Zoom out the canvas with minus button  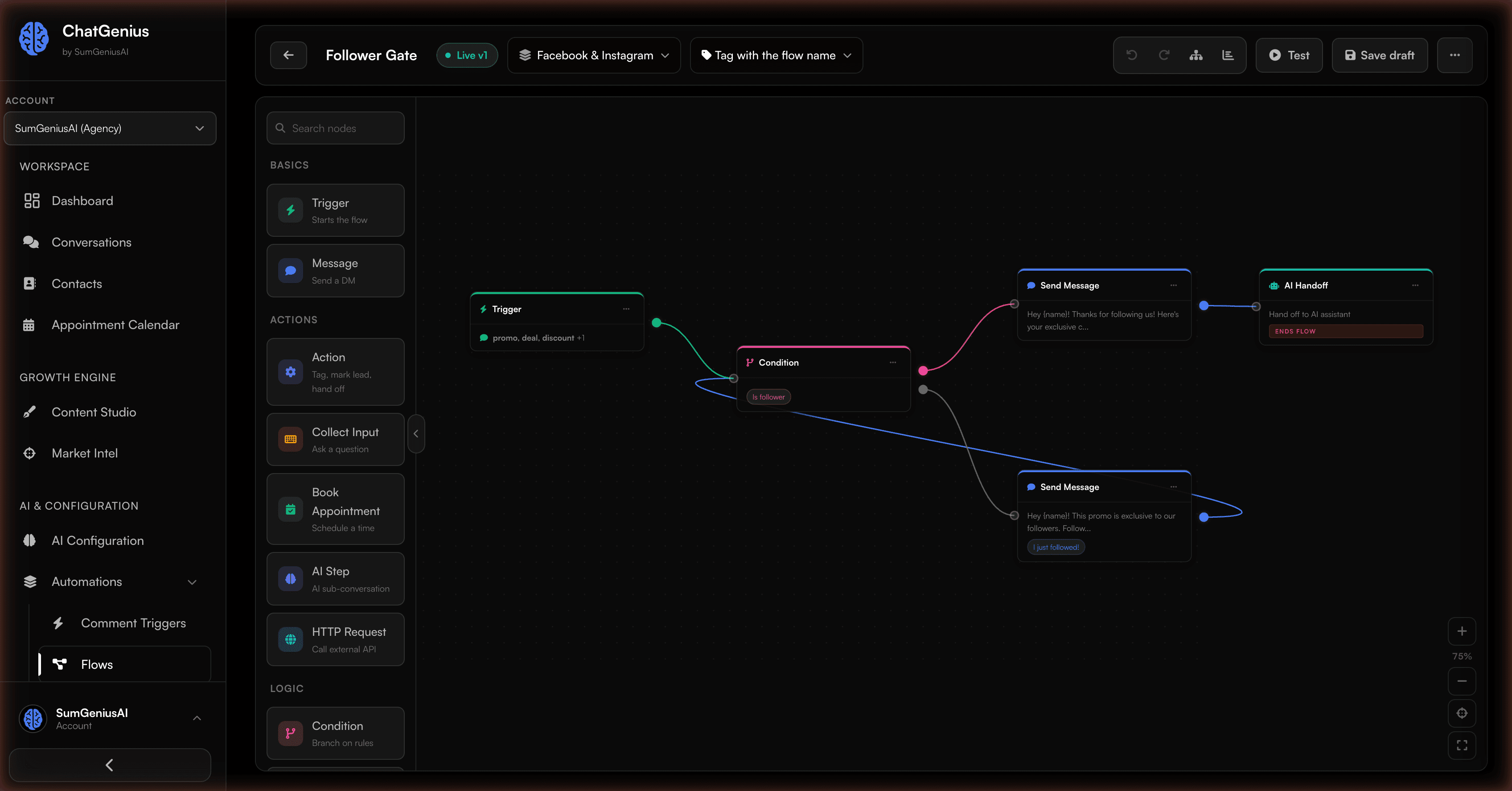[1462, 681]
